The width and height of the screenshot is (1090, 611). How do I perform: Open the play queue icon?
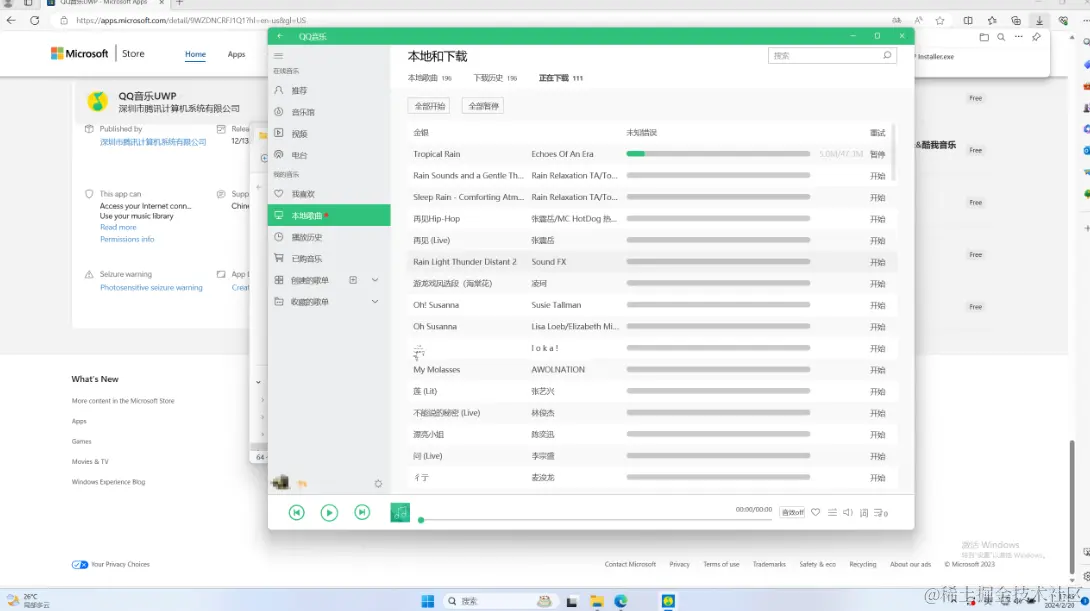point(881,513)
